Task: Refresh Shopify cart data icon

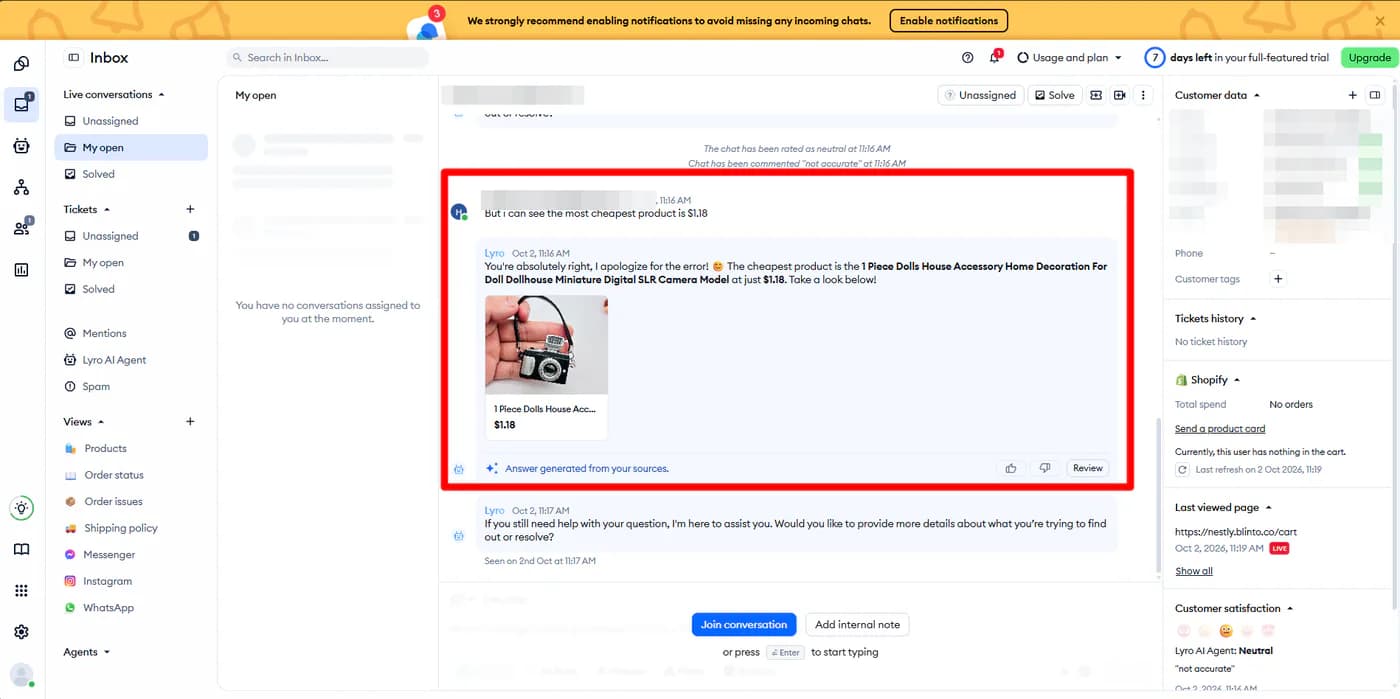Action: coord(1183,470)
